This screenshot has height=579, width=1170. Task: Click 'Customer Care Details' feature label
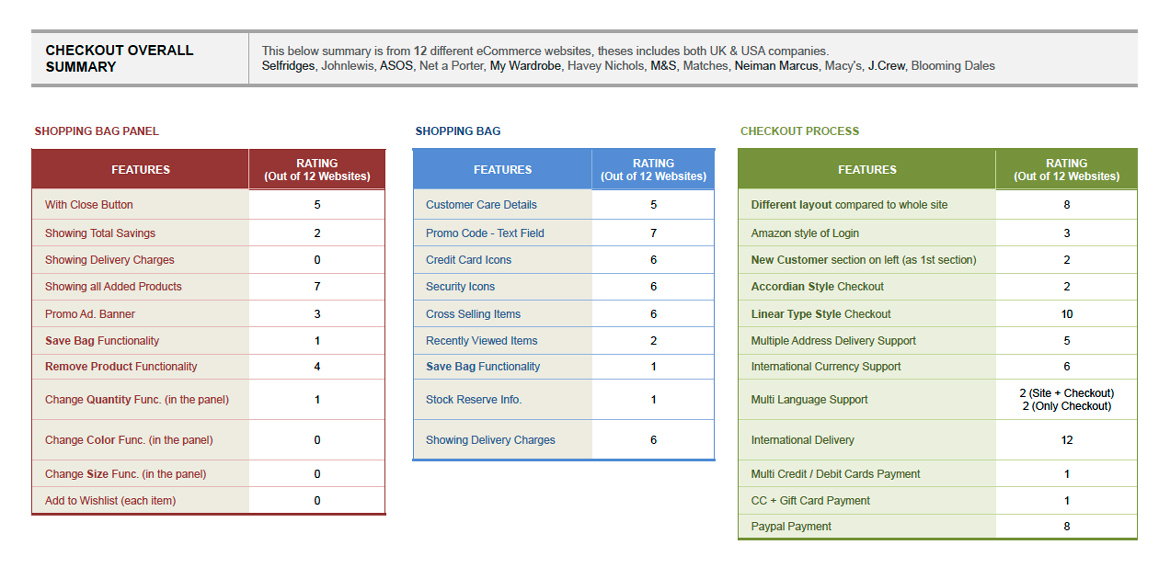(x=481, y=204)
